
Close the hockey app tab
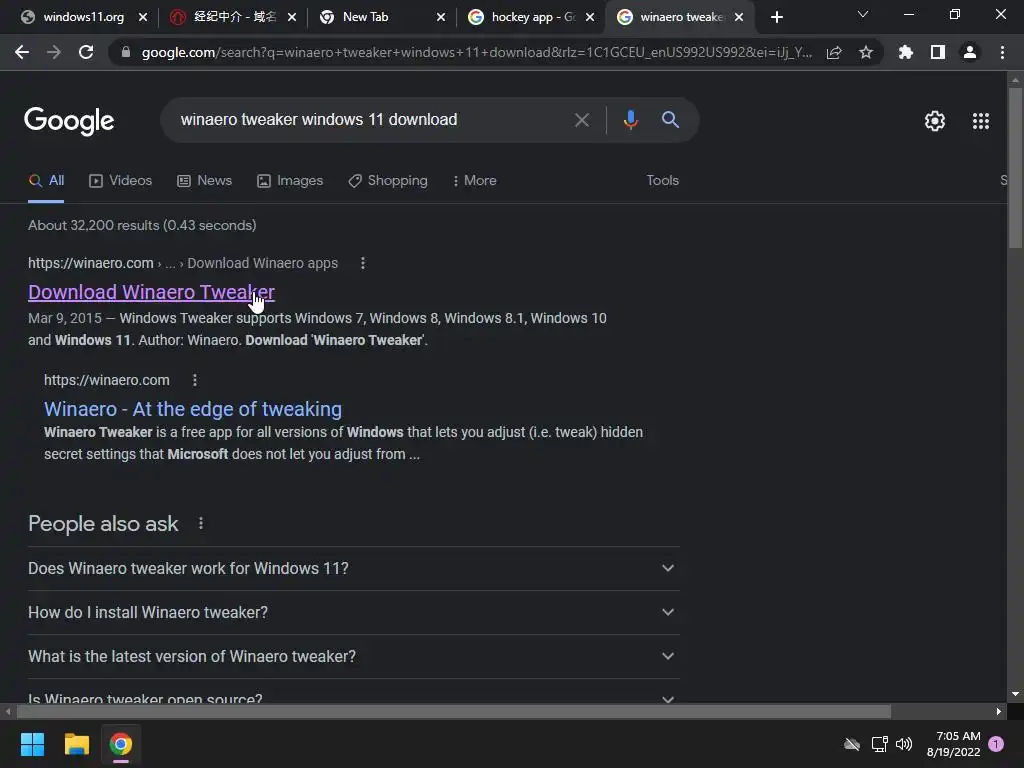[590, 18]
